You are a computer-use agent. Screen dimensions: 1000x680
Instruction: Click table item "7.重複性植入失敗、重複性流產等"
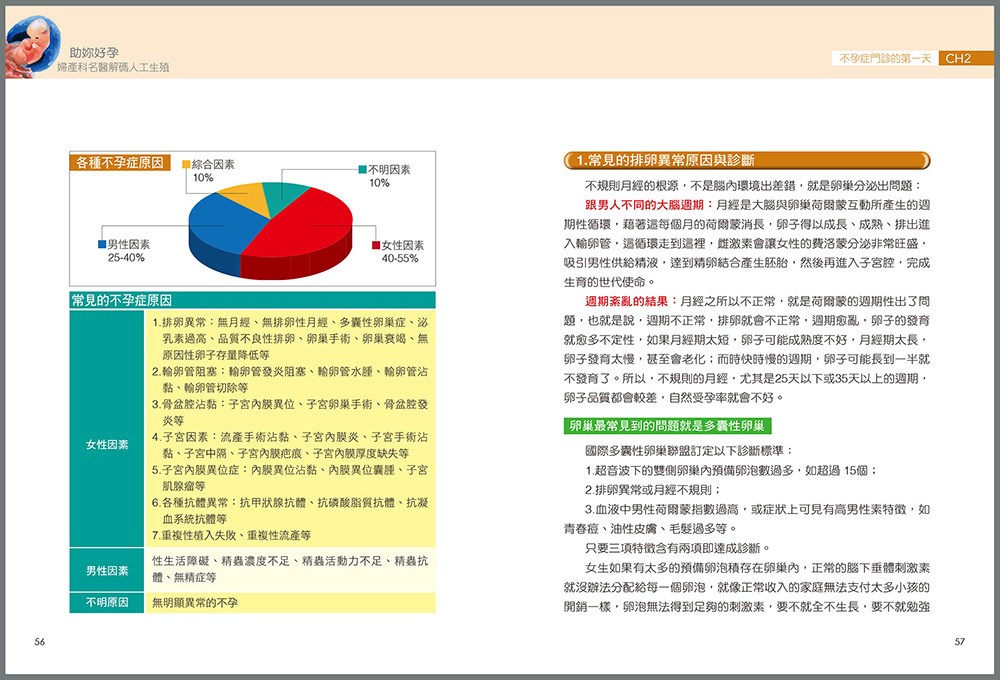click(232, 536)
